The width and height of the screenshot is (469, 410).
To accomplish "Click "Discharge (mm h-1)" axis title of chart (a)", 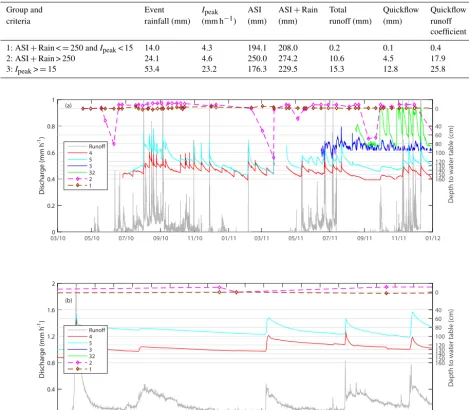I will point(41,165).
